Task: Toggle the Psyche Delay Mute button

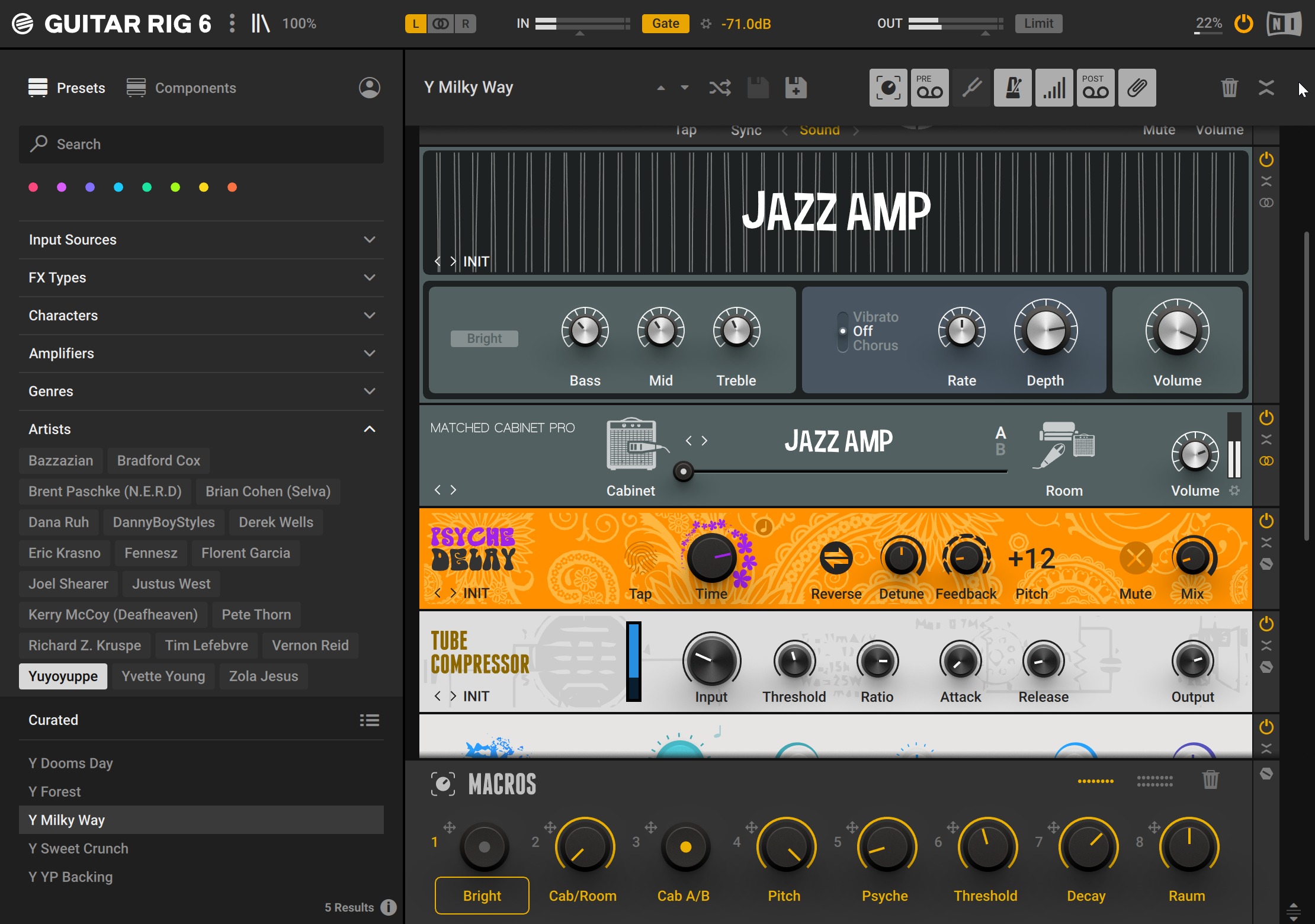Action: click(x=1136, y=558)
